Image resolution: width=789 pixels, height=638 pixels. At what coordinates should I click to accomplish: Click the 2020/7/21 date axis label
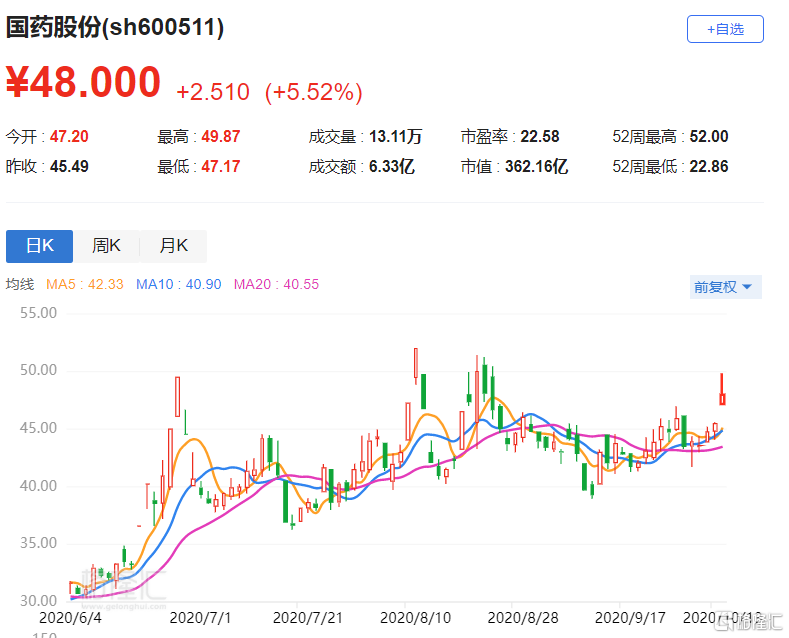pos(307,618)
